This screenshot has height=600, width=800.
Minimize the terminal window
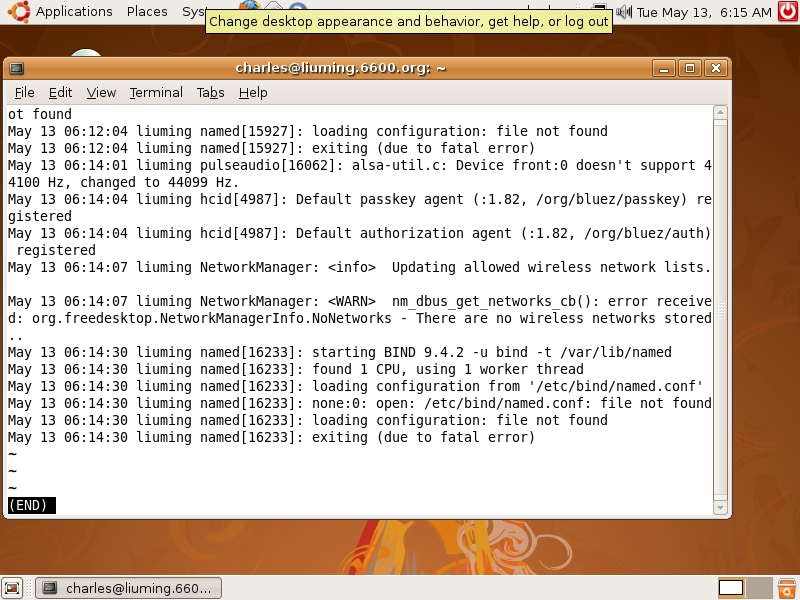tap(664, 68)
